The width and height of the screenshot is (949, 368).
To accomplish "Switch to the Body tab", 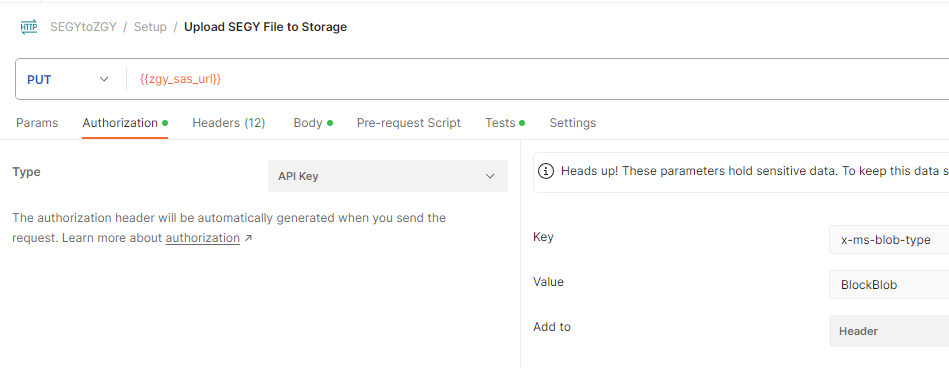I will pos(313,123).
